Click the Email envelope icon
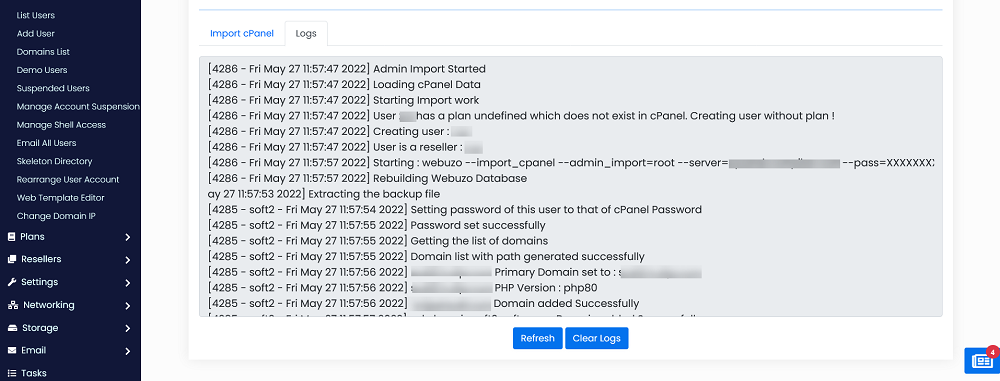This screenshot has height=381, width=1000. 11,350
